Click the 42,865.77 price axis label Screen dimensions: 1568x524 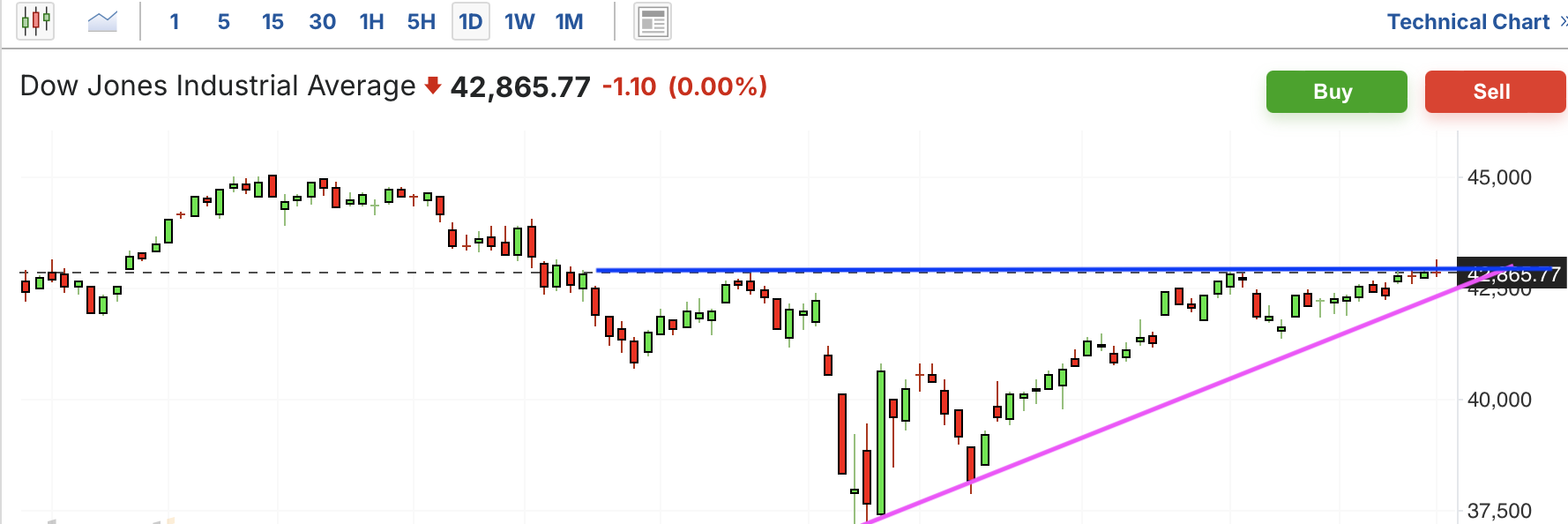(1512, 274)
